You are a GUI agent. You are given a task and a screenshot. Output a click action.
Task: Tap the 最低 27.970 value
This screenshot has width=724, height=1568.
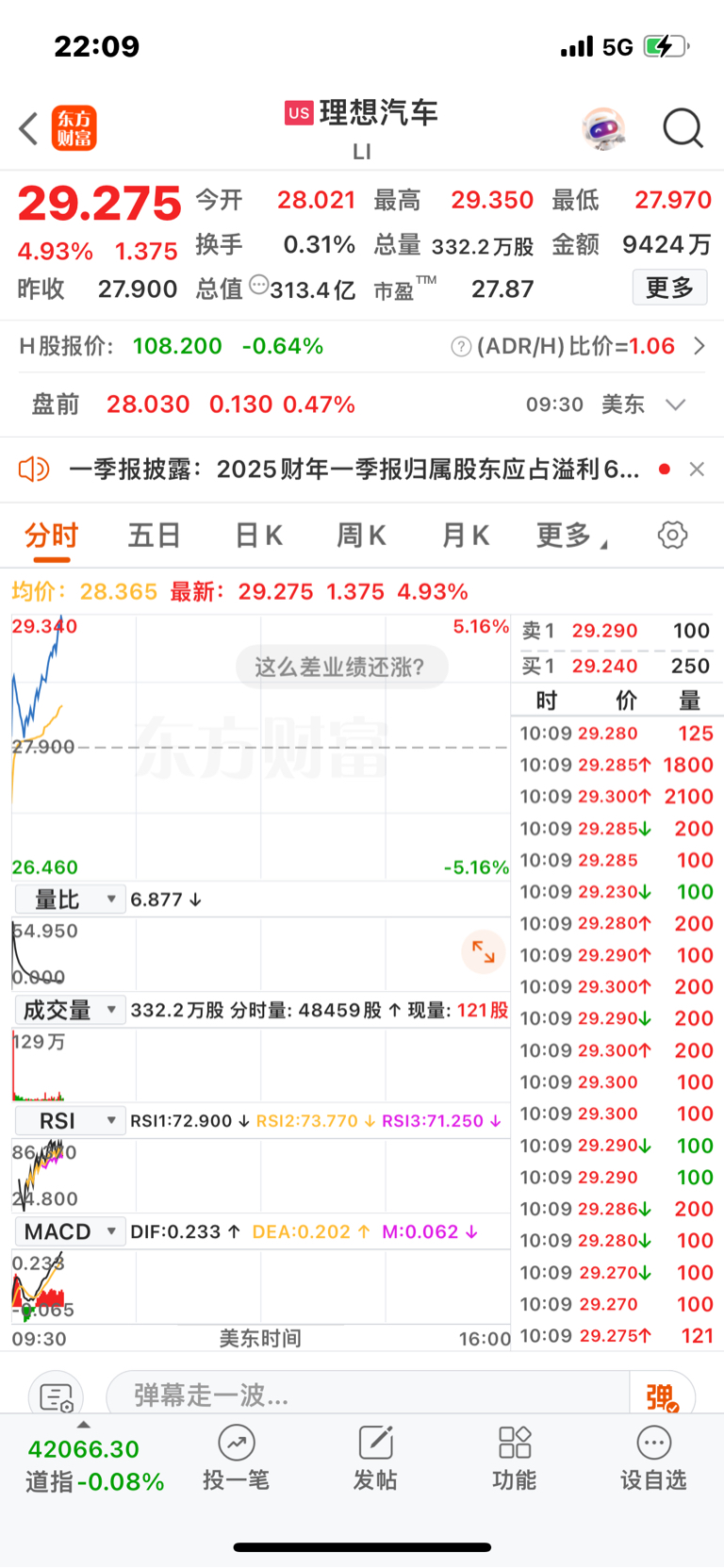673,200
